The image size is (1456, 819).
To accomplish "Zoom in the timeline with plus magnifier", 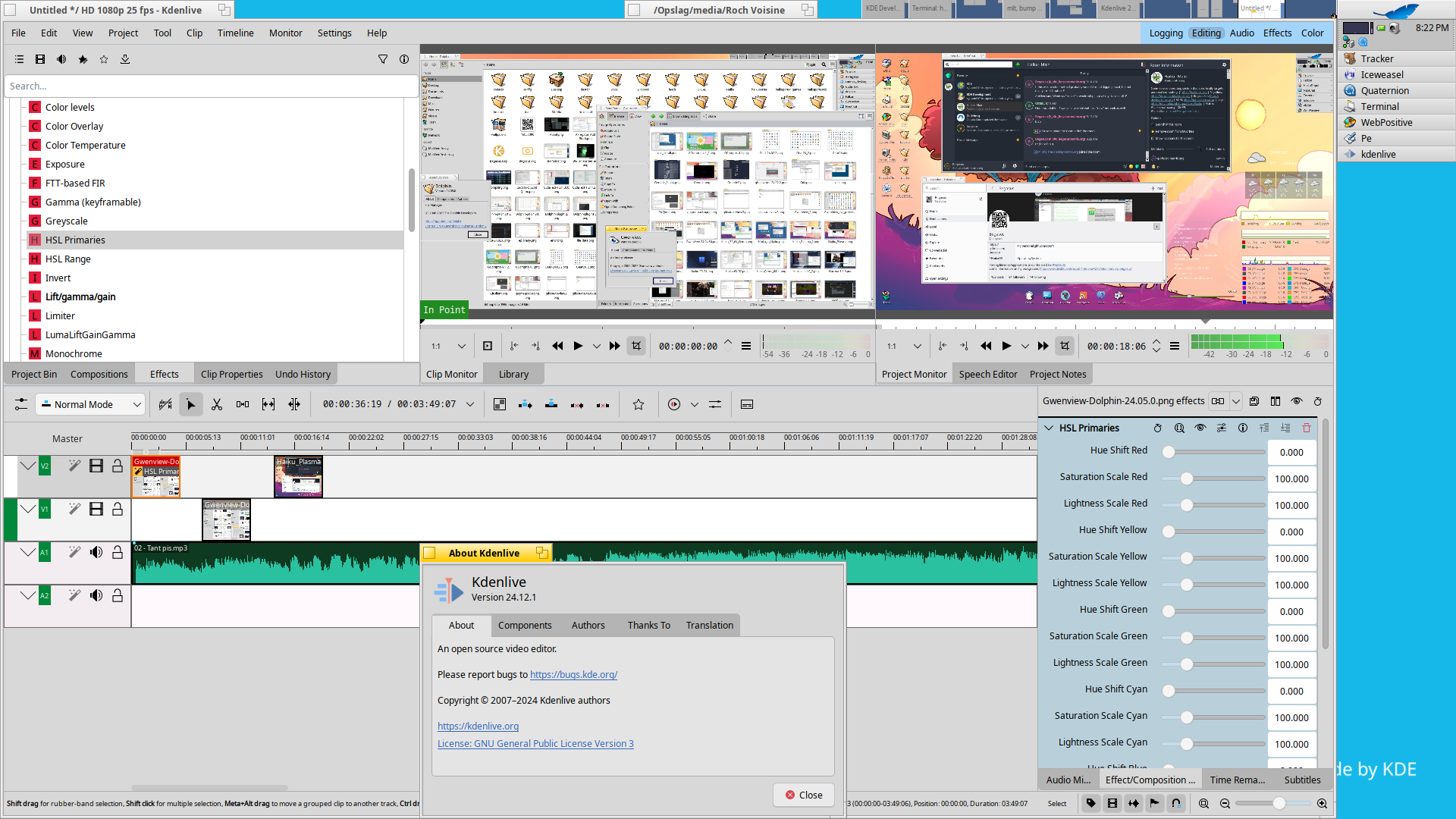I will pyautogui.click(x=1322, y=803).
